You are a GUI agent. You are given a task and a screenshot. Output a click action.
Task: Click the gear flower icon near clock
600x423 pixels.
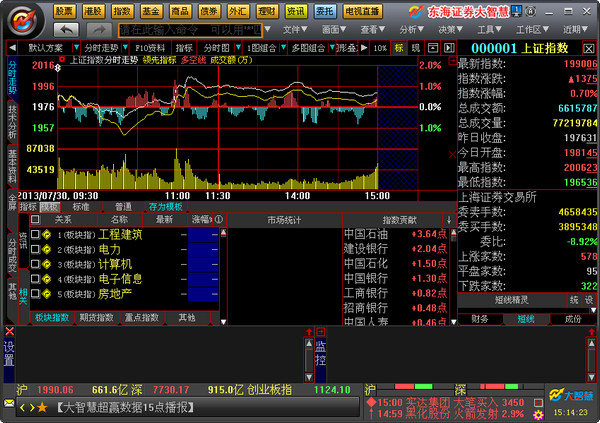538,415
